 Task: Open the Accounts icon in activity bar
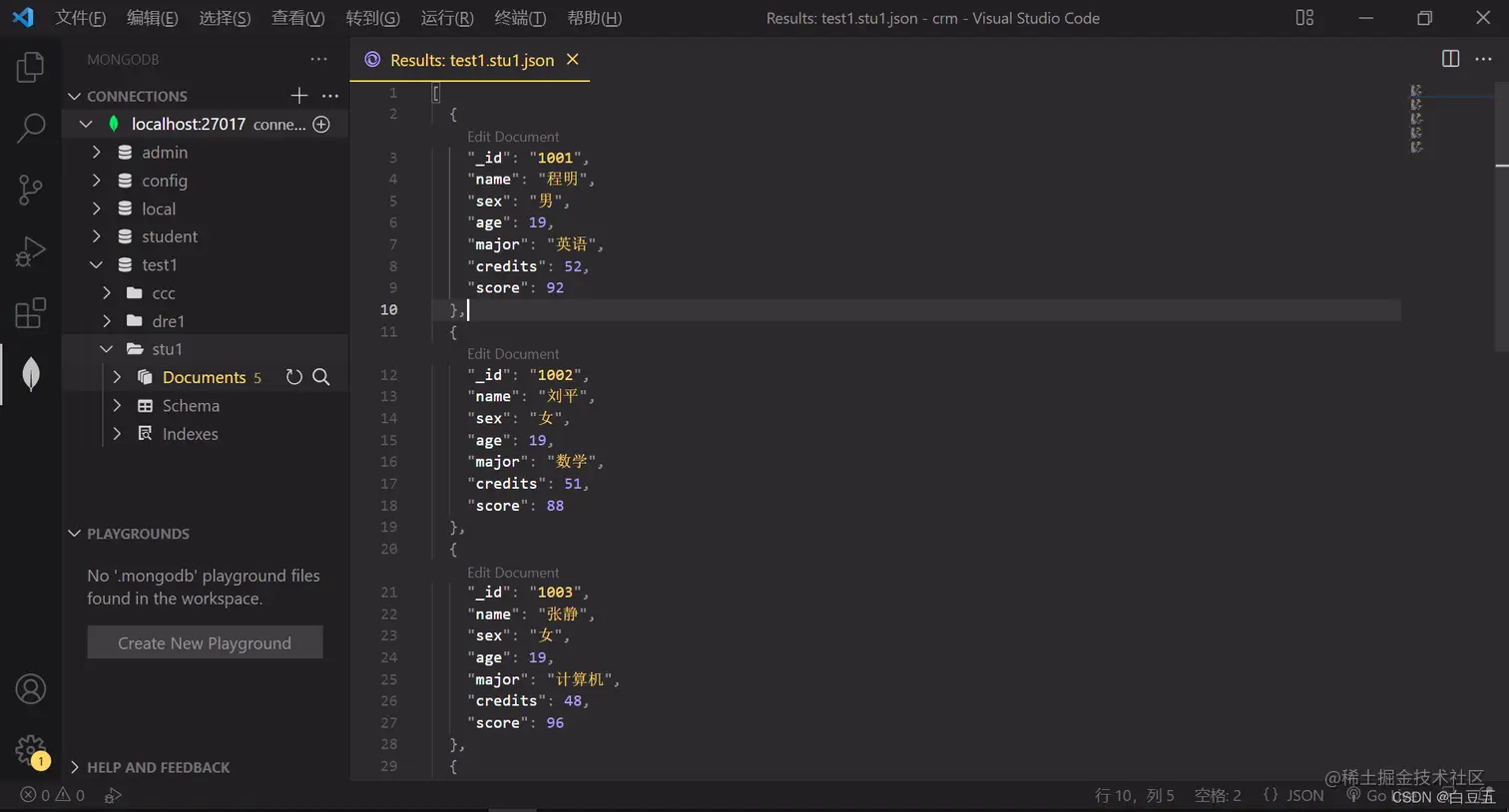(x=31, y=689)
